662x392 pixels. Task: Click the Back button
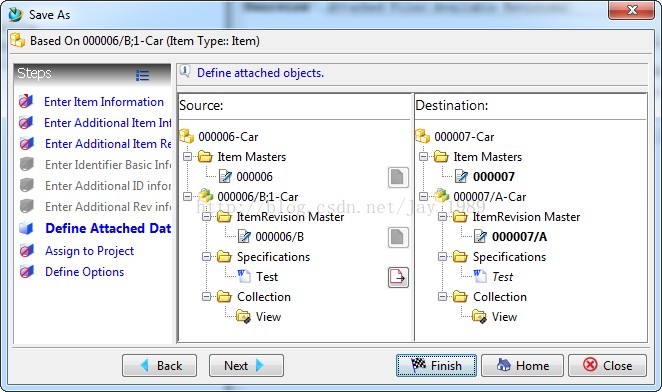160,365
